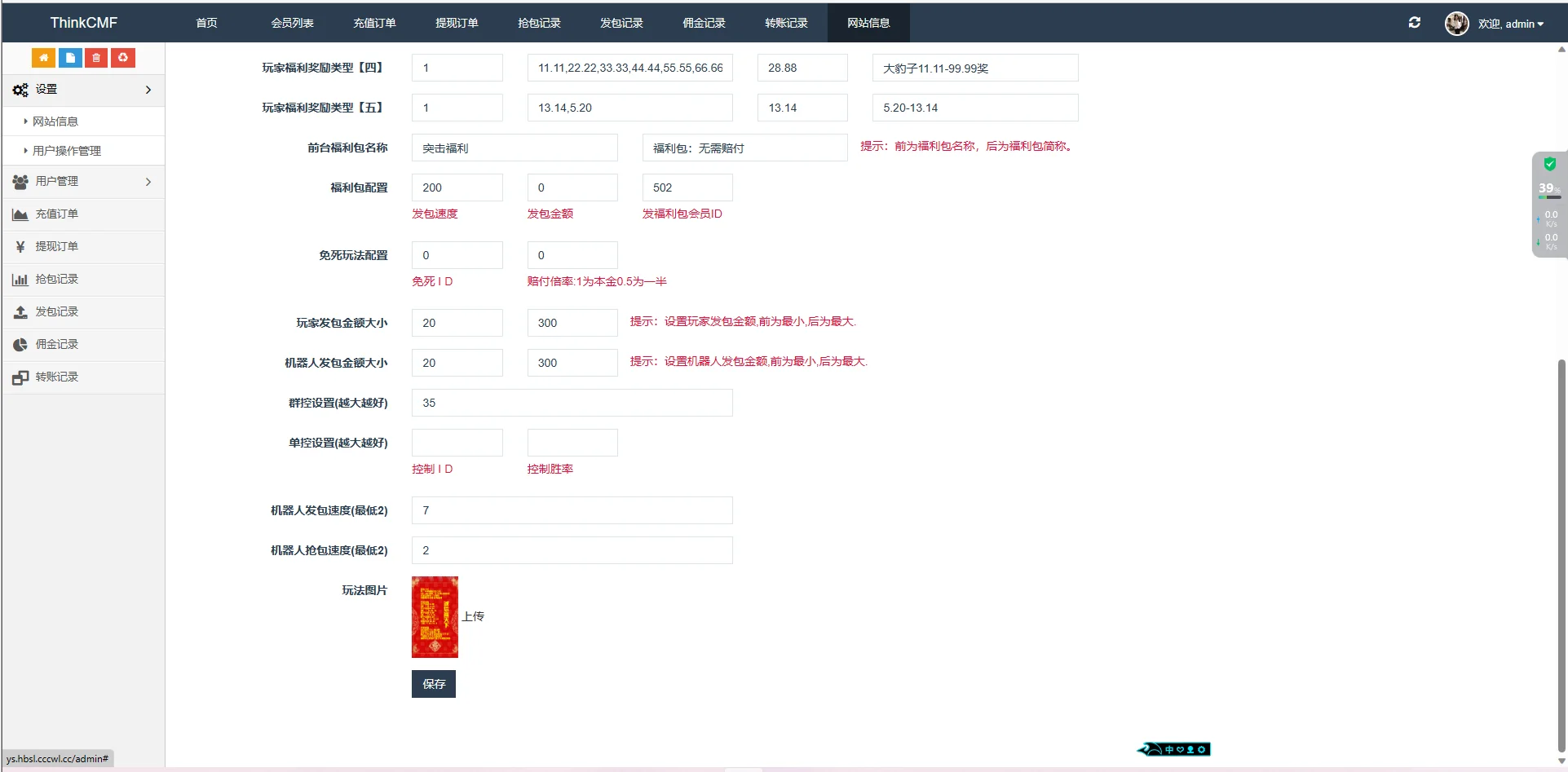This screenshot has height=772, width=1568.
Task: Click the 玩法图片 red thumbnail
Action: (435, 617)
